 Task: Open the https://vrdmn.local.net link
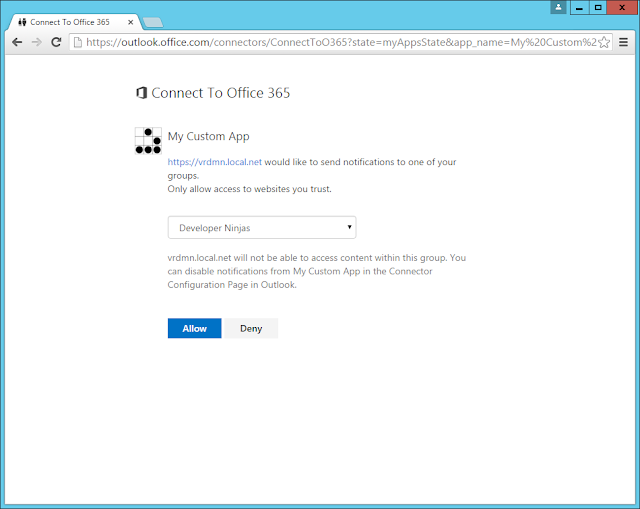pyautogui.click(x=215, y=162)
